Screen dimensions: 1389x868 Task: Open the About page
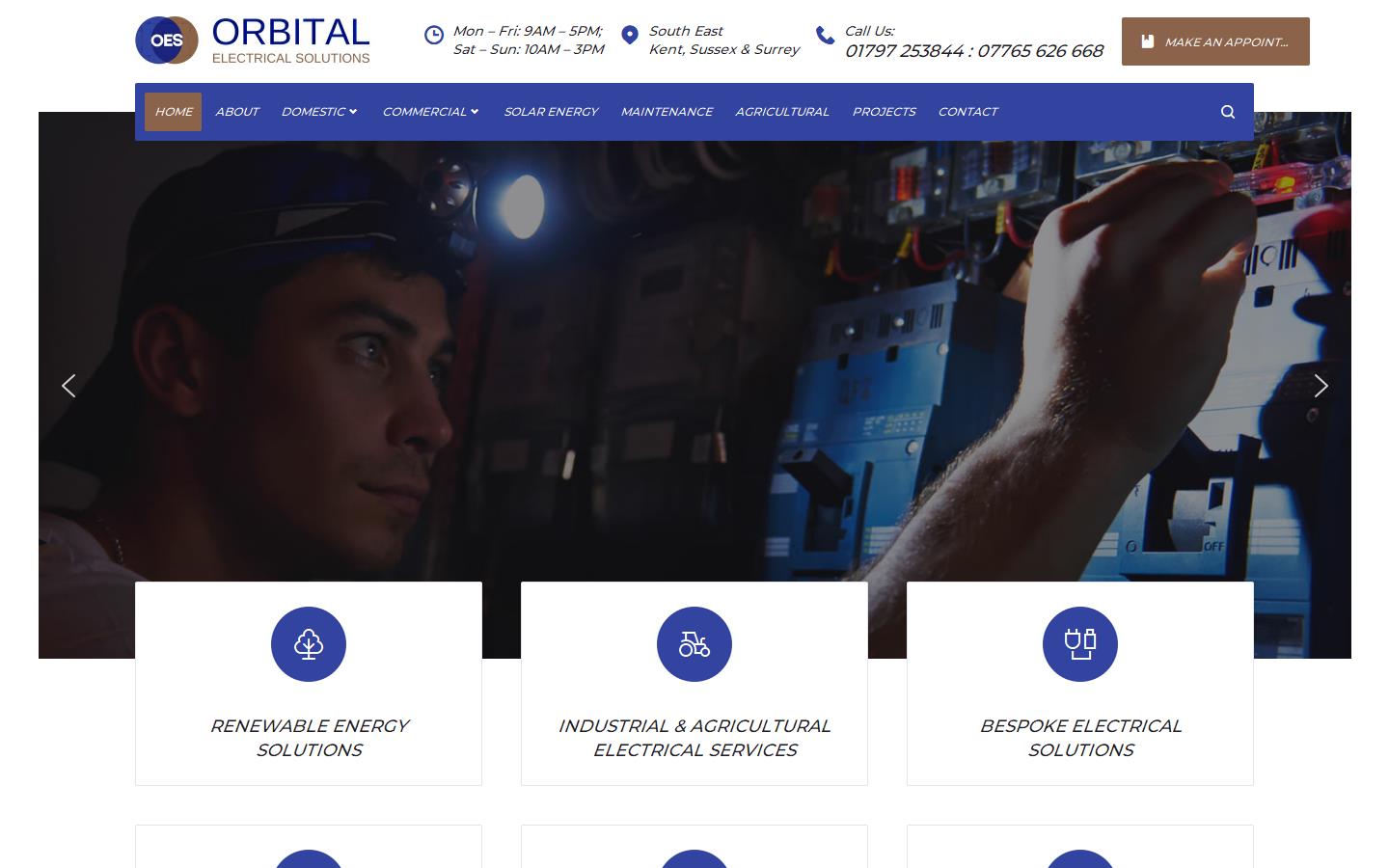coord(237,112)
